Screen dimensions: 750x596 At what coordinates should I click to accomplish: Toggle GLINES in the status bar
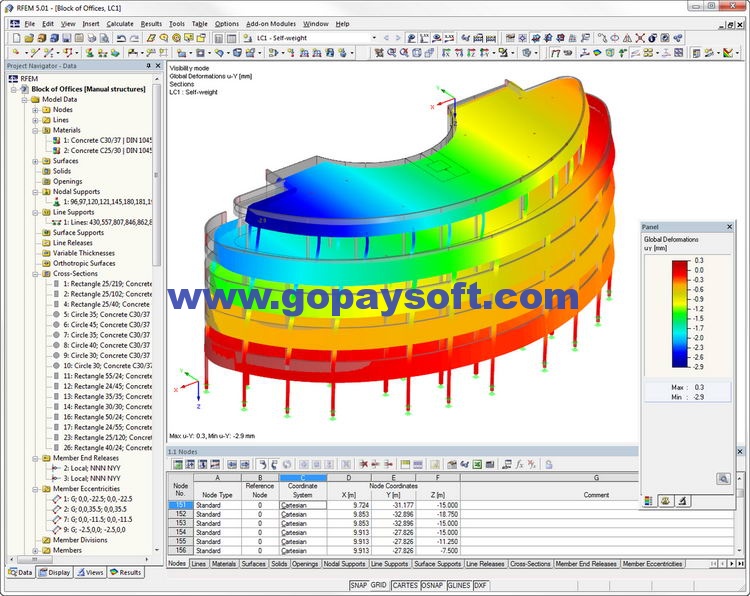click(459, 585)
